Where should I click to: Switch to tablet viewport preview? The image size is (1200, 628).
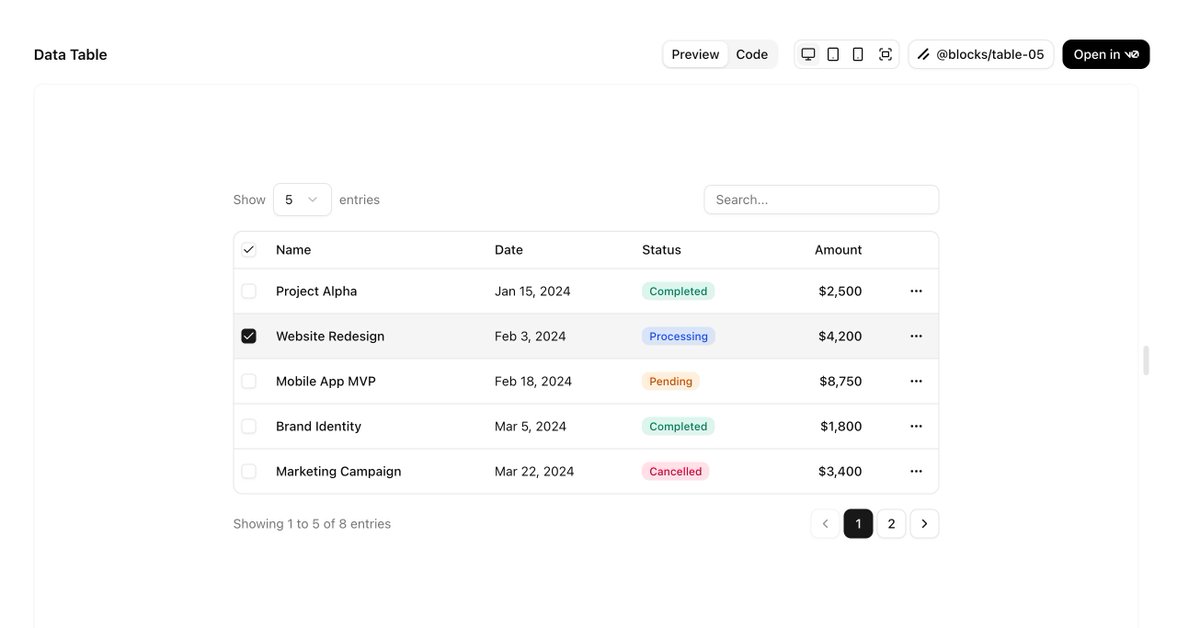click(x=833, y=54)
